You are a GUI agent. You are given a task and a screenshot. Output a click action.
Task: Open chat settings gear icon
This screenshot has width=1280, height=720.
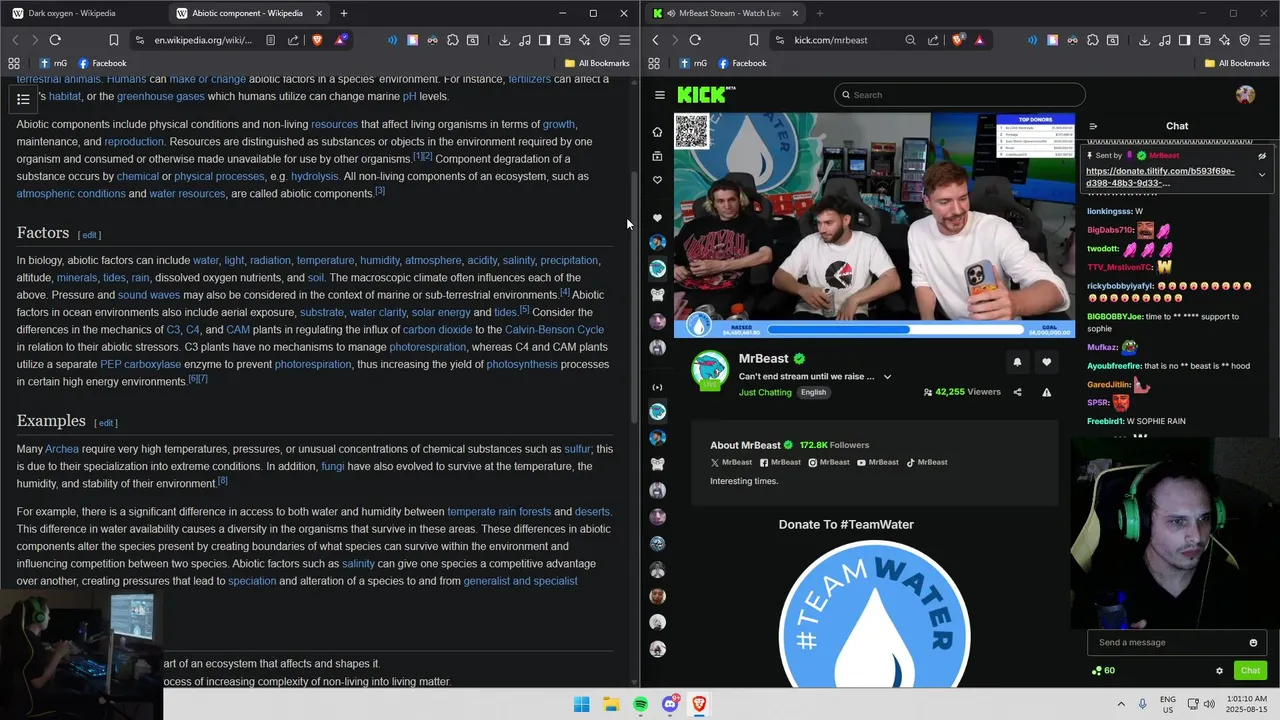1219,671
